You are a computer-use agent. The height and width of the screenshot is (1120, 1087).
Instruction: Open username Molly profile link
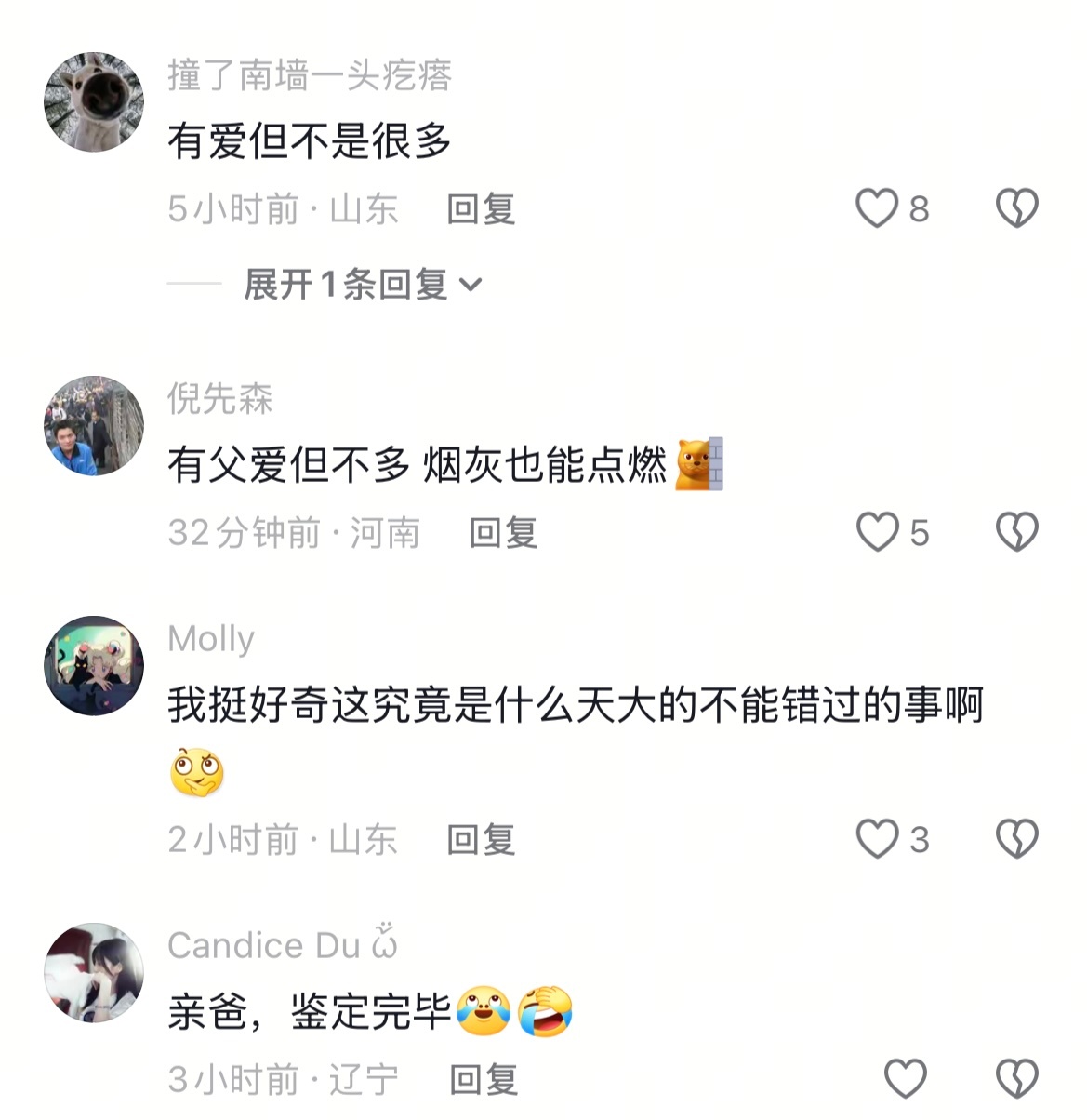(x=211, y=639)
